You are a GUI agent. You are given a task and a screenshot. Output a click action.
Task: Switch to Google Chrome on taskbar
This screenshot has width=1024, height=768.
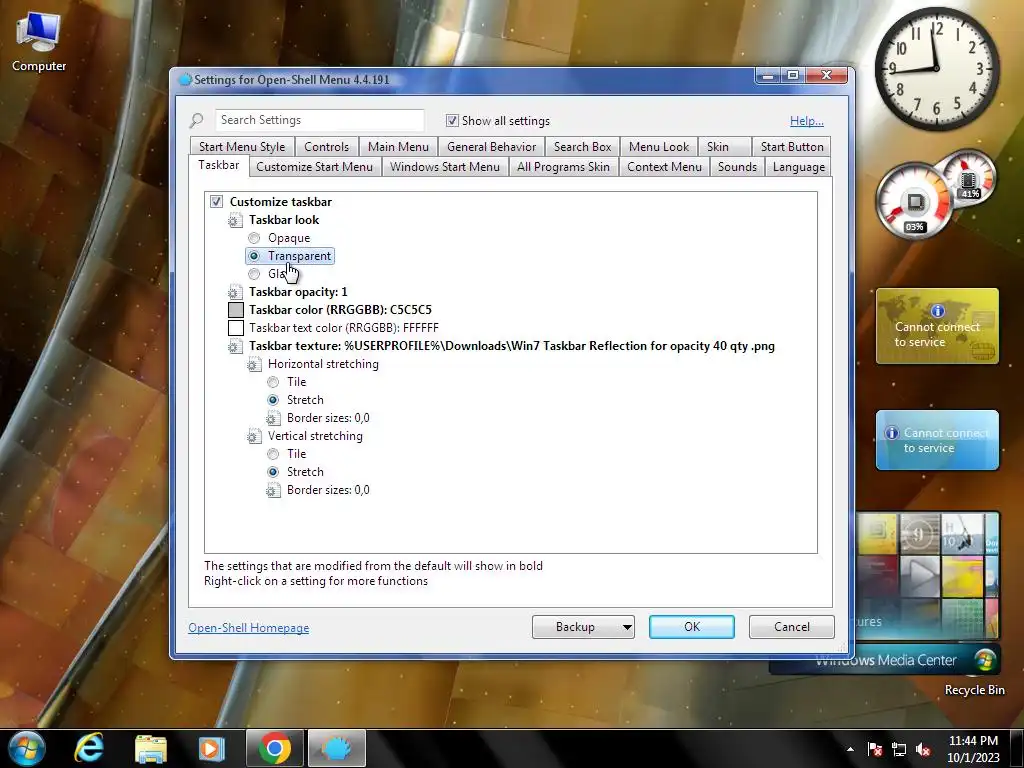274,748
